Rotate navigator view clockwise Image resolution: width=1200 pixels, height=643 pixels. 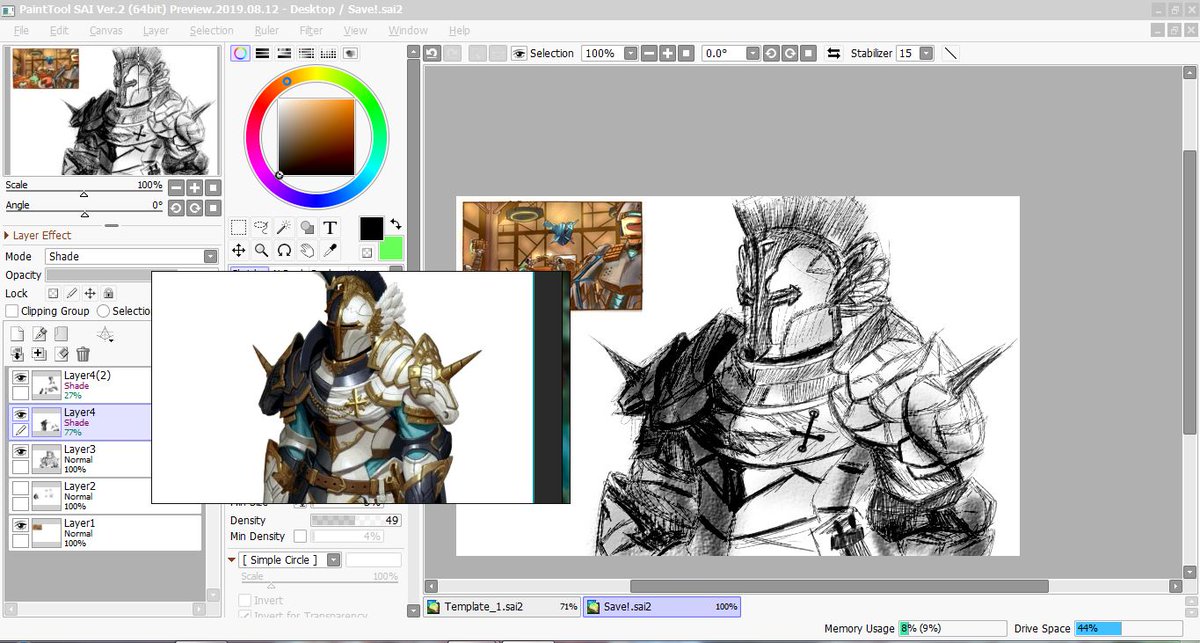point(194,207)
